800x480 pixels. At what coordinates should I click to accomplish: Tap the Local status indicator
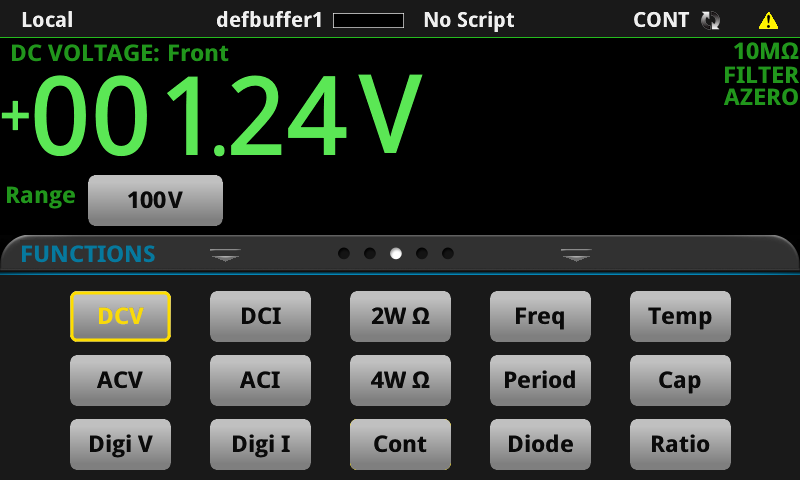pos(47,20)
